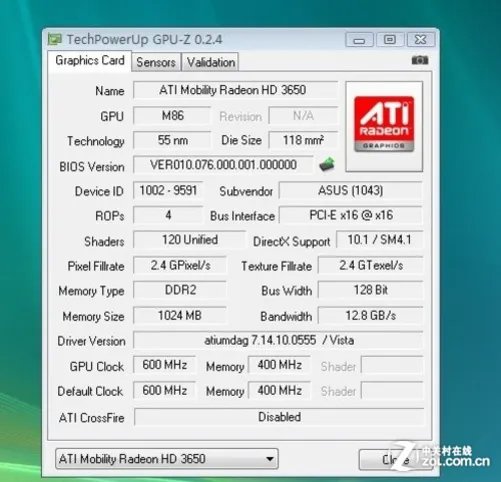The image size is (501, 482).
Task: Click the Pixel Fillrate field 2.4 GPixel/s
Action: [180, 265]
